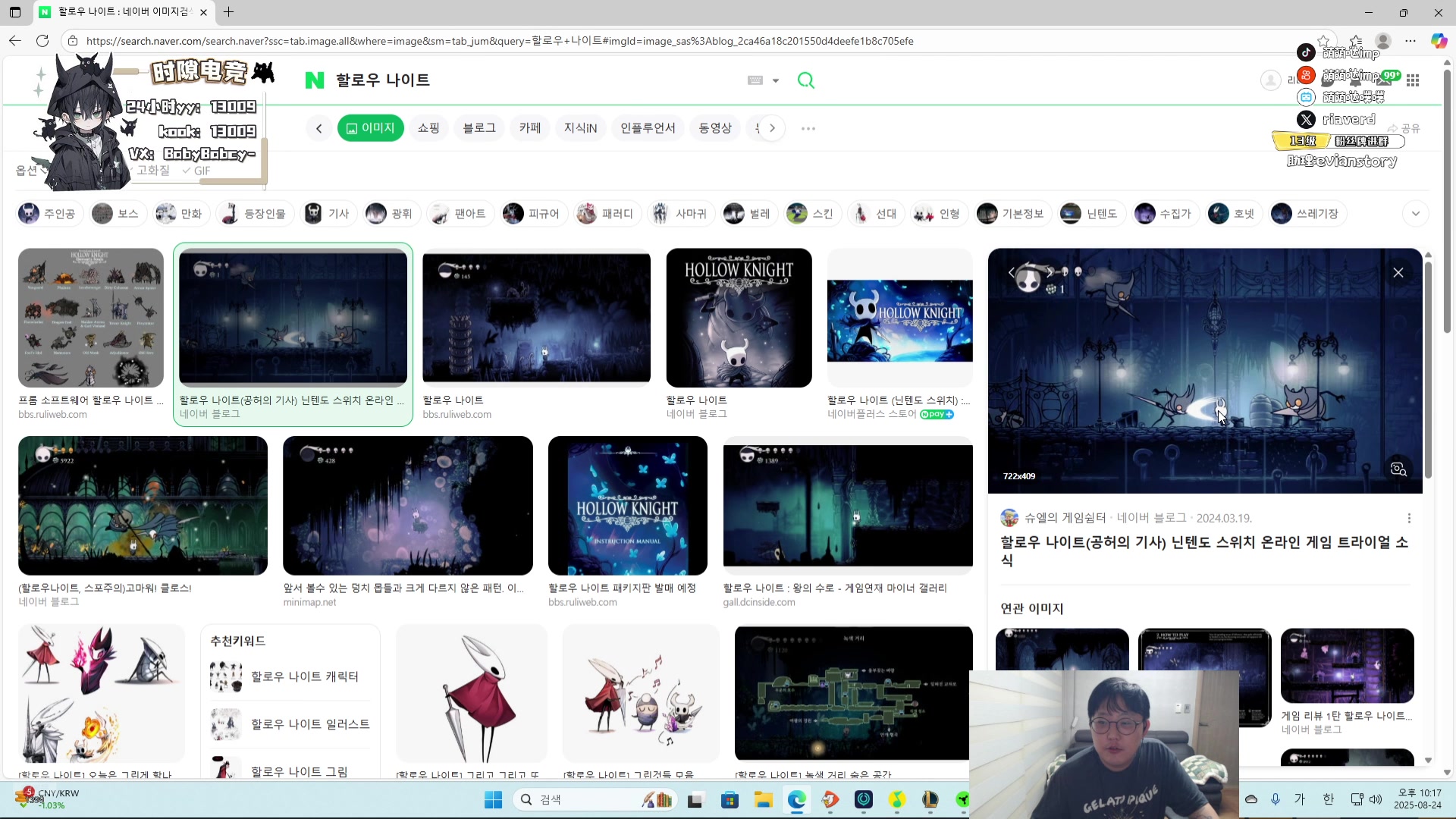
Task: Click the browser address bar URL
Action: coord(500,41)
